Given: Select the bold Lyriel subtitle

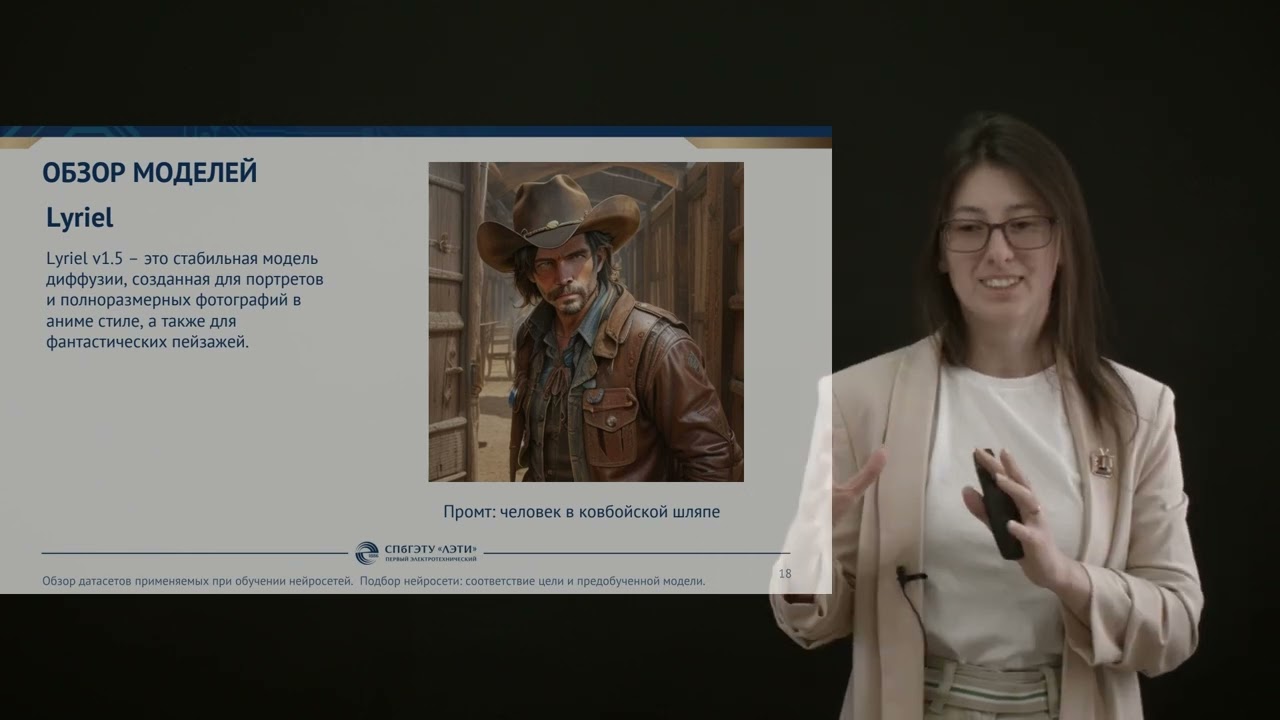Looking at the screenshot, I should [x=80, y=218].
